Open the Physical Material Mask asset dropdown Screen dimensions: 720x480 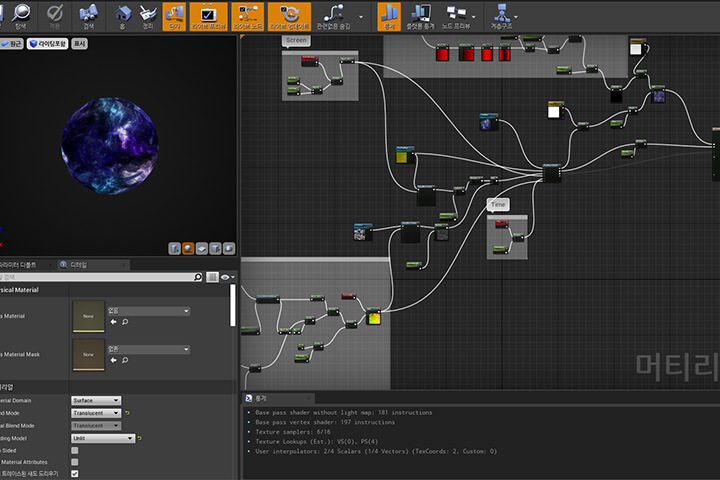[x=148, y=350]
